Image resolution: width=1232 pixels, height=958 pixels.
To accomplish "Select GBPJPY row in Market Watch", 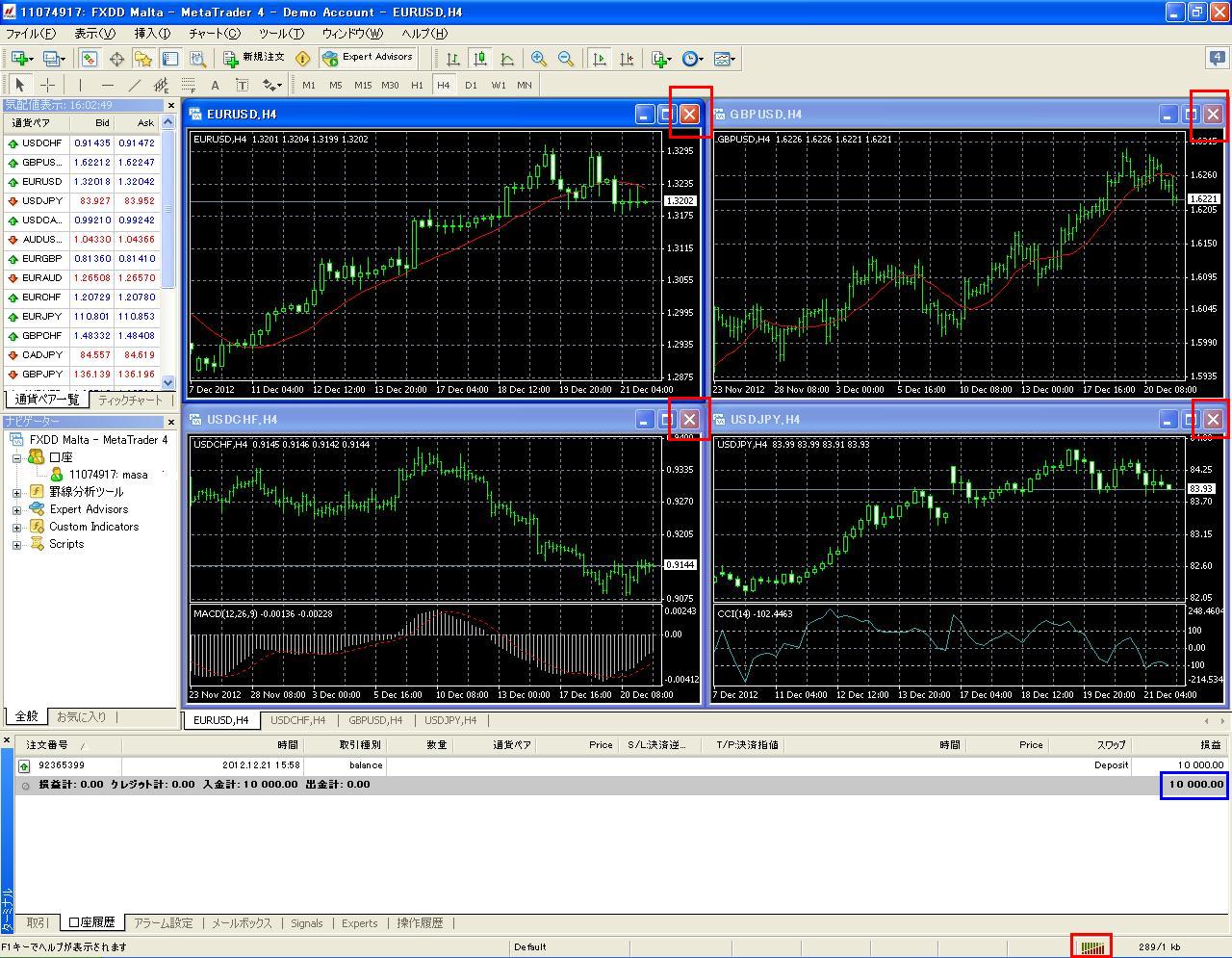I will click(41, 374).
